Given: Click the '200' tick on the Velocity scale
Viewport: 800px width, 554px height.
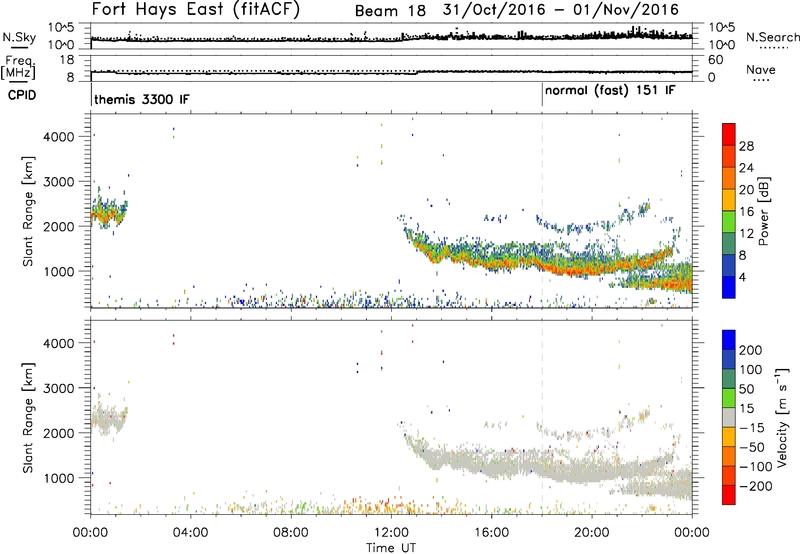Looking at the screenshot, I should (x=750, y=350).
